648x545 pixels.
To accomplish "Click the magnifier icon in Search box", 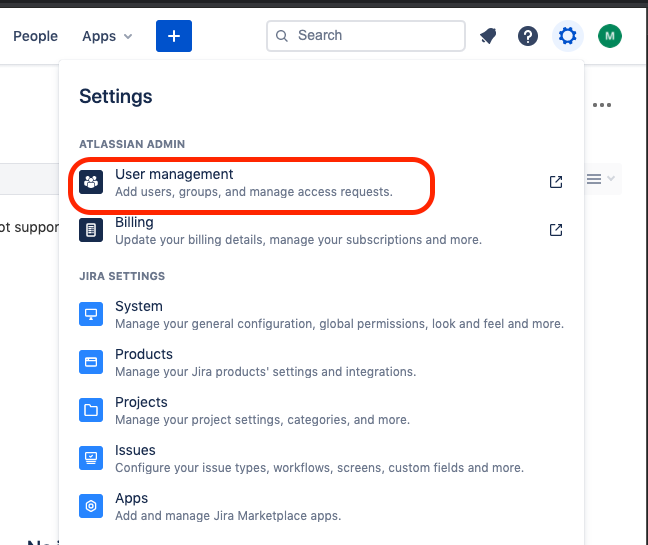I will [x=281, y=36].
